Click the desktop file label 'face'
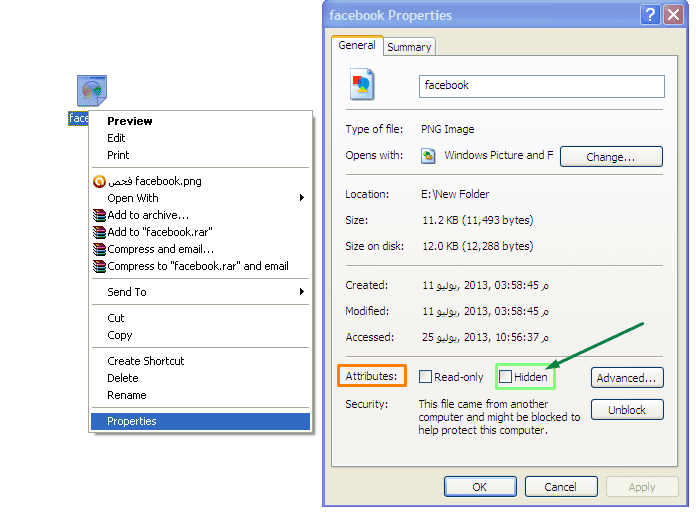Screen dimensions: 696x515 point(78,118)
